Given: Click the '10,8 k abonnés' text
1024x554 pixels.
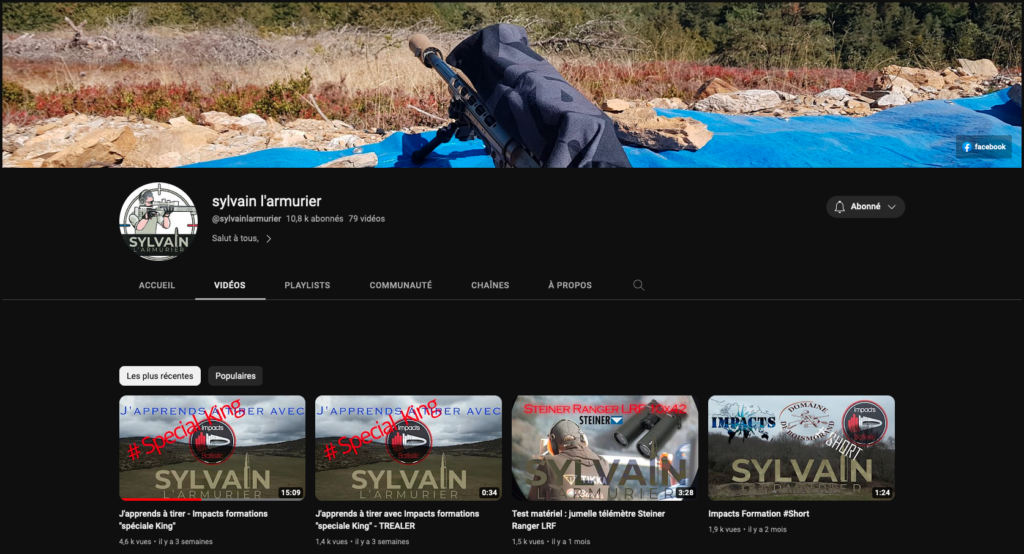Looking at the screenshot, I should [314, 219].
